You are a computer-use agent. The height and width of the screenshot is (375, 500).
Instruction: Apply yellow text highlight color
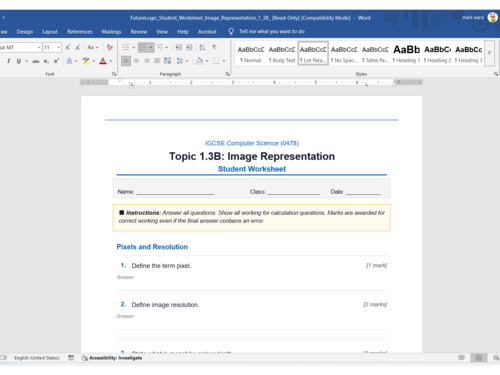click(x=86, y=61)
